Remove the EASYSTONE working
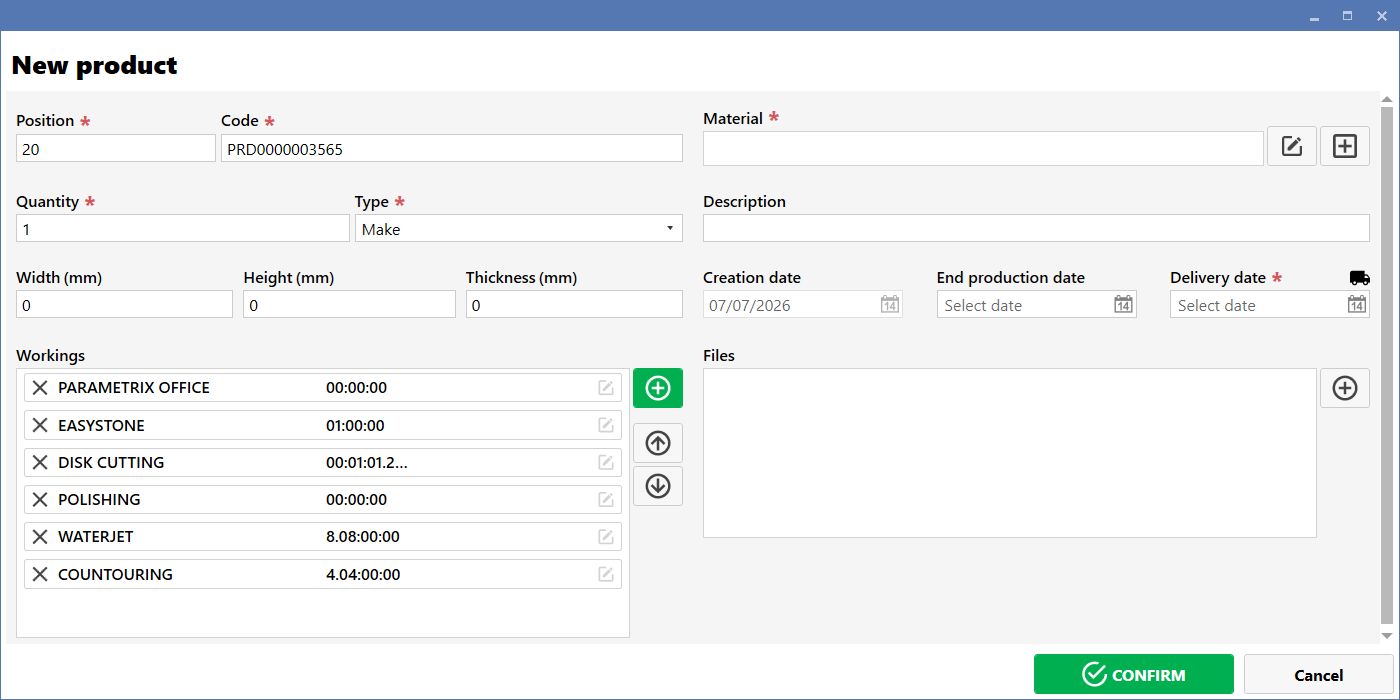This screenshot has width=1400, height=700. [40, 425]
